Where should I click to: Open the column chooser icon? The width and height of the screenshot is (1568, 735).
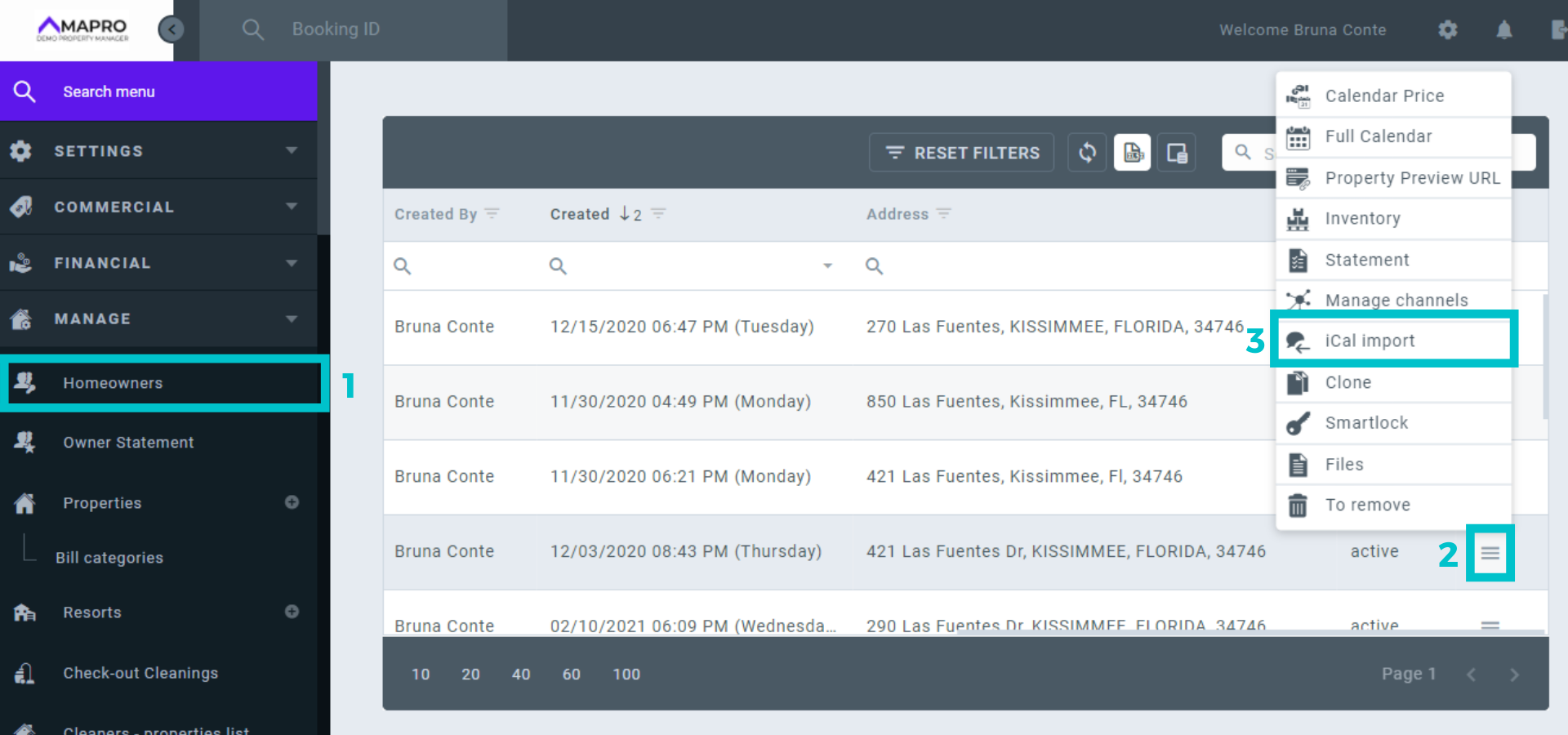point(1177,153)
